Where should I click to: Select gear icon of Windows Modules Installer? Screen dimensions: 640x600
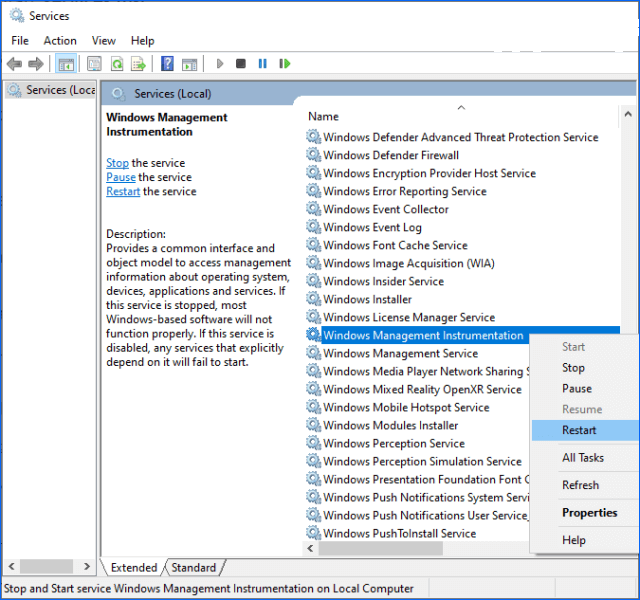click(x=313, y=425)
